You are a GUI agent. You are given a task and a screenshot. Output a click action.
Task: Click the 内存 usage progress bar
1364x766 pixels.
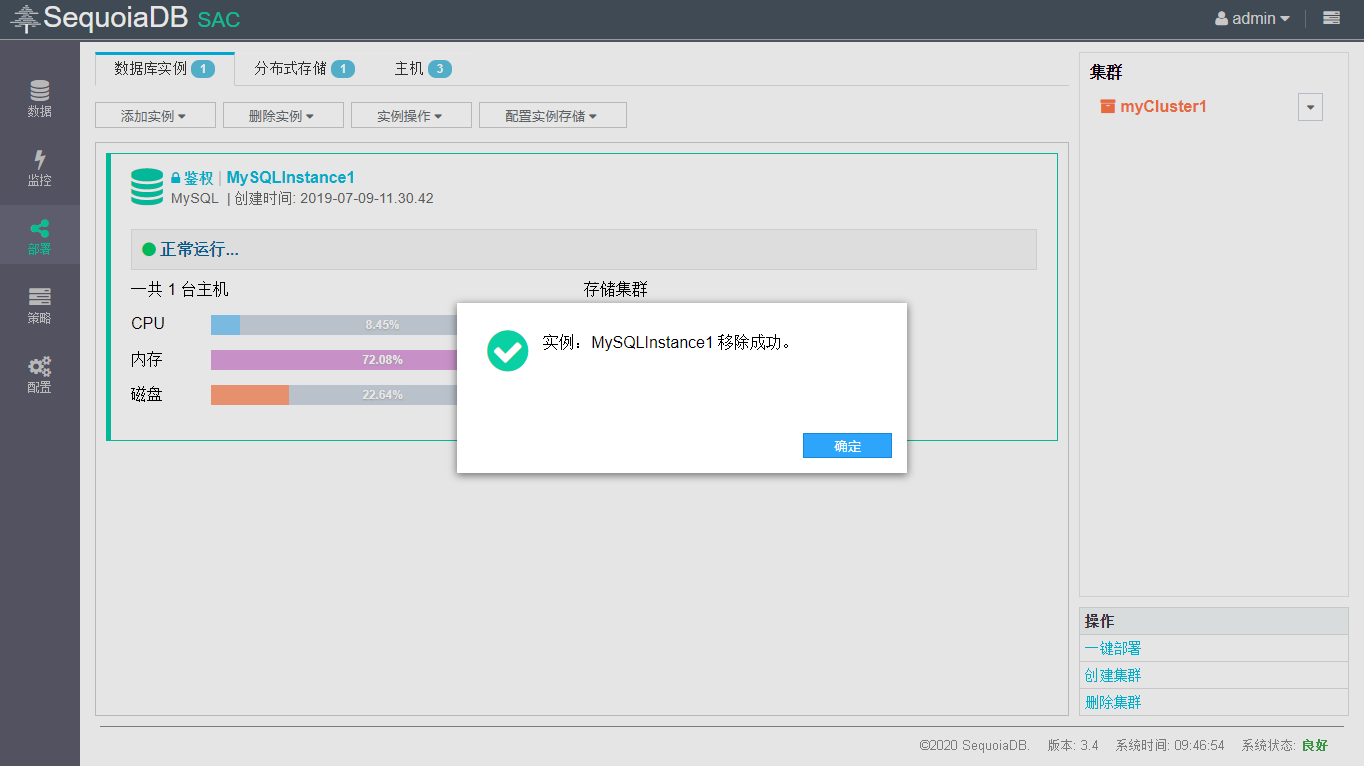[x=334, y=360]
